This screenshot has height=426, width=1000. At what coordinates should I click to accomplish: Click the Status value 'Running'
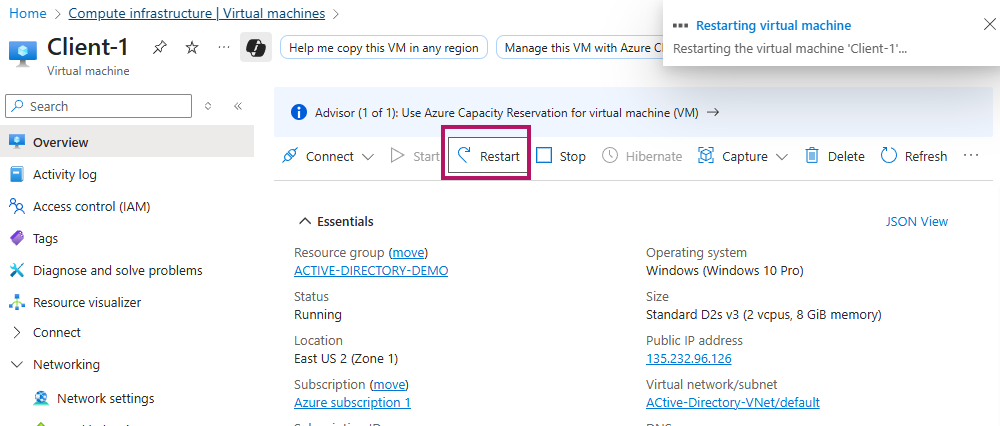click(318, 314)
